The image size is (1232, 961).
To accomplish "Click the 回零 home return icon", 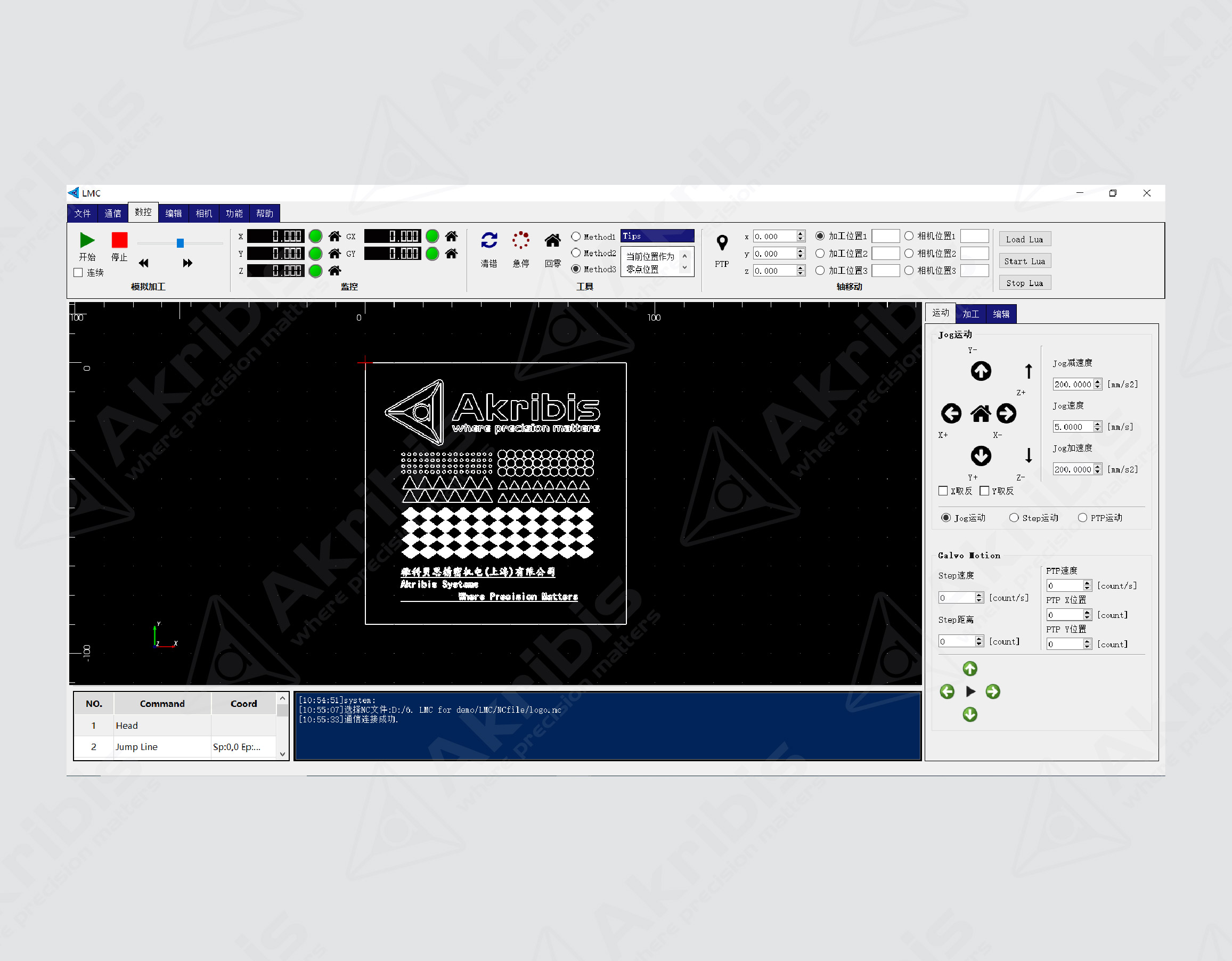I will tap(552, 241).
